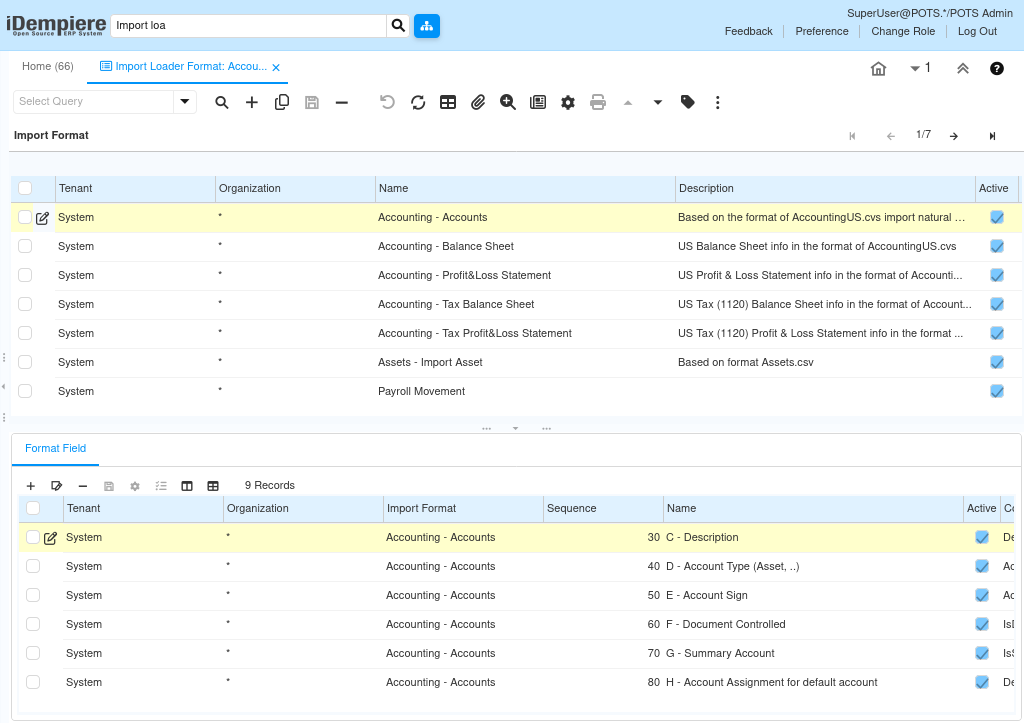1024x723 pixels.
Task: Click the Log Out link
Action: 977,31
